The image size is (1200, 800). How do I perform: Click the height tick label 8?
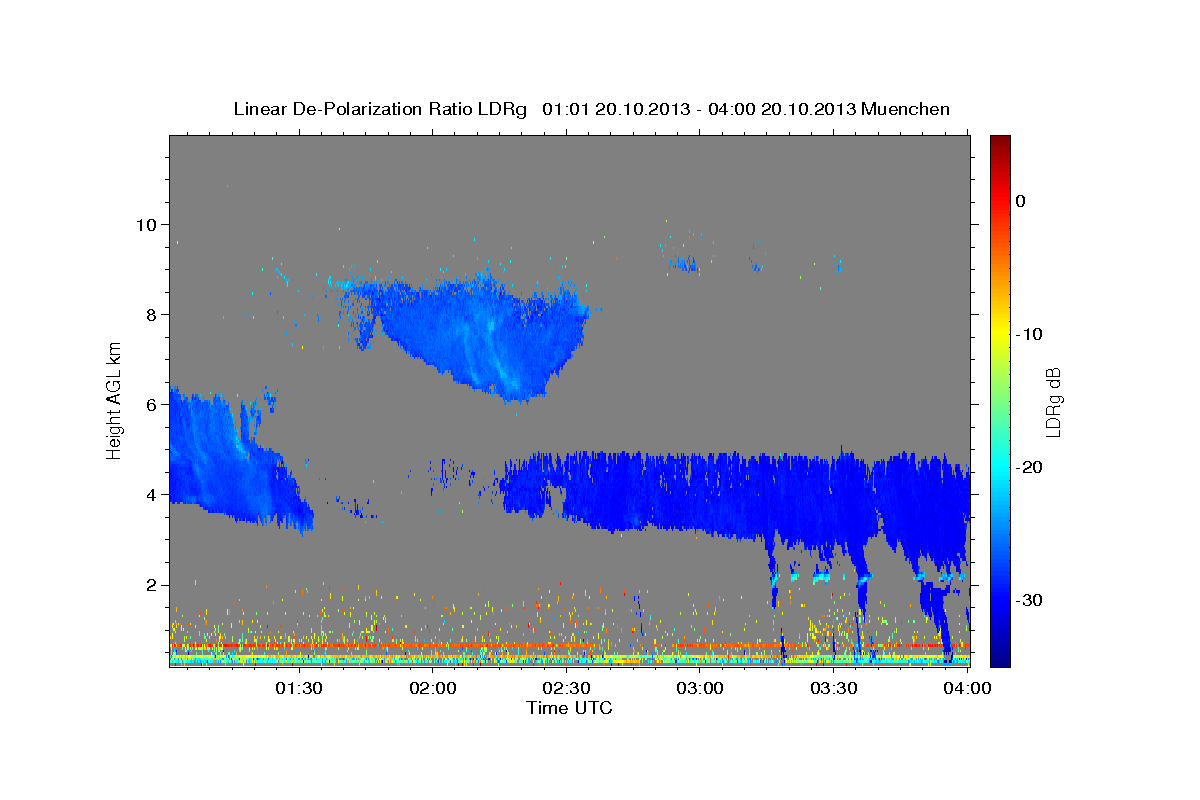(x=151, y=314)
